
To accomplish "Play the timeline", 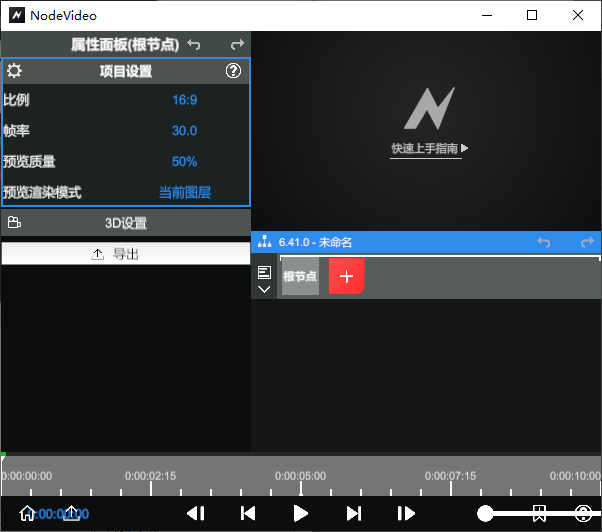I will 300,513.
